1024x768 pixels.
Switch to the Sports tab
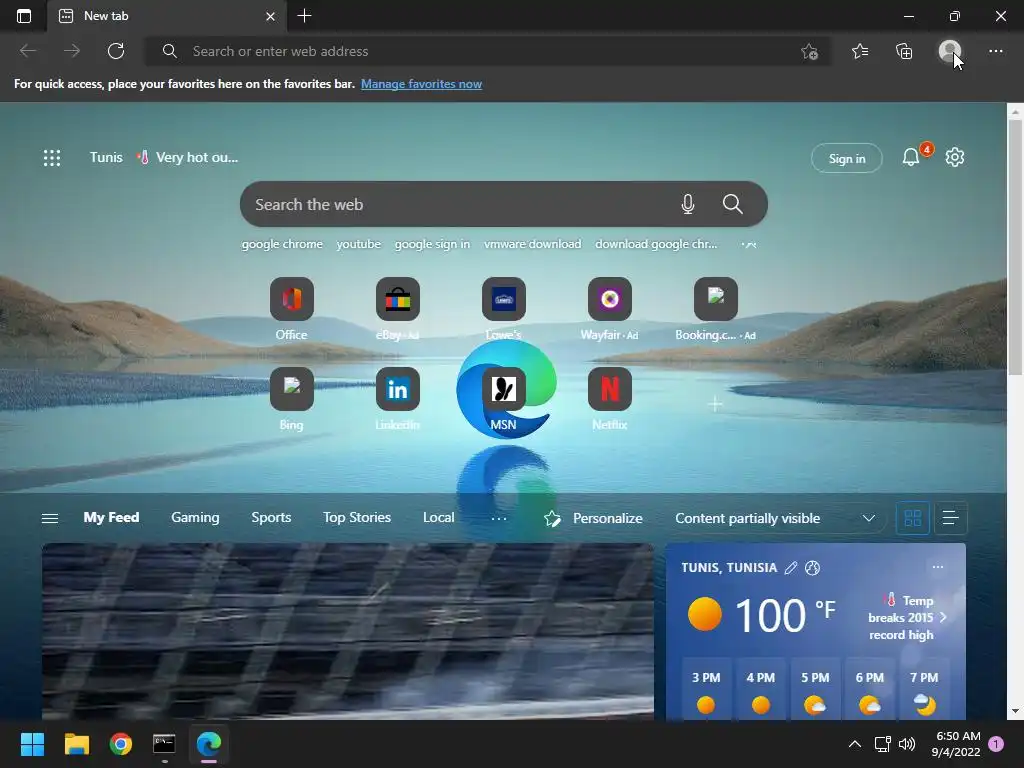(271, 517)
